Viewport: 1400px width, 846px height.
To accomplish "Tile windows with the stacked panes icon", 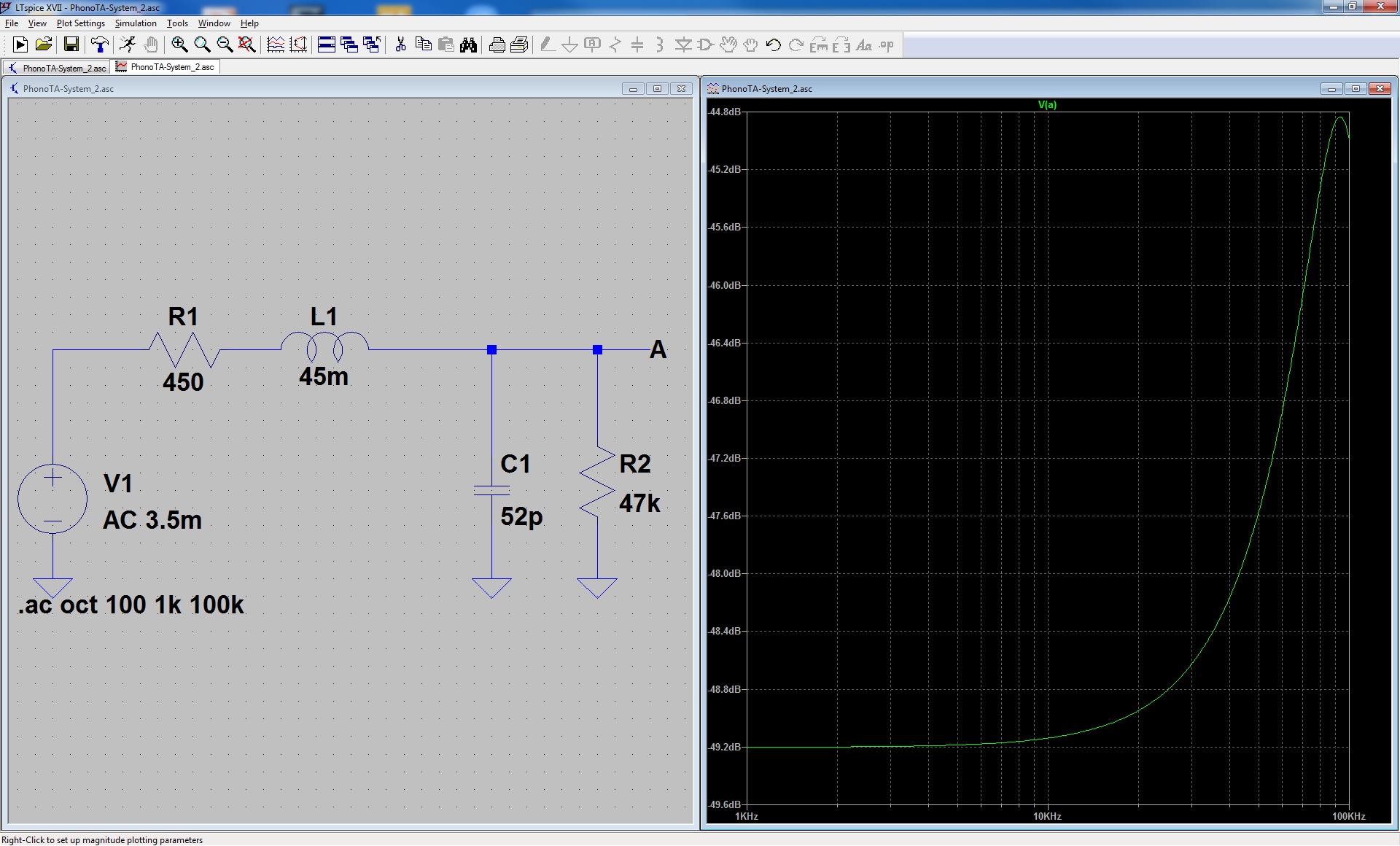I will point(327,45).
